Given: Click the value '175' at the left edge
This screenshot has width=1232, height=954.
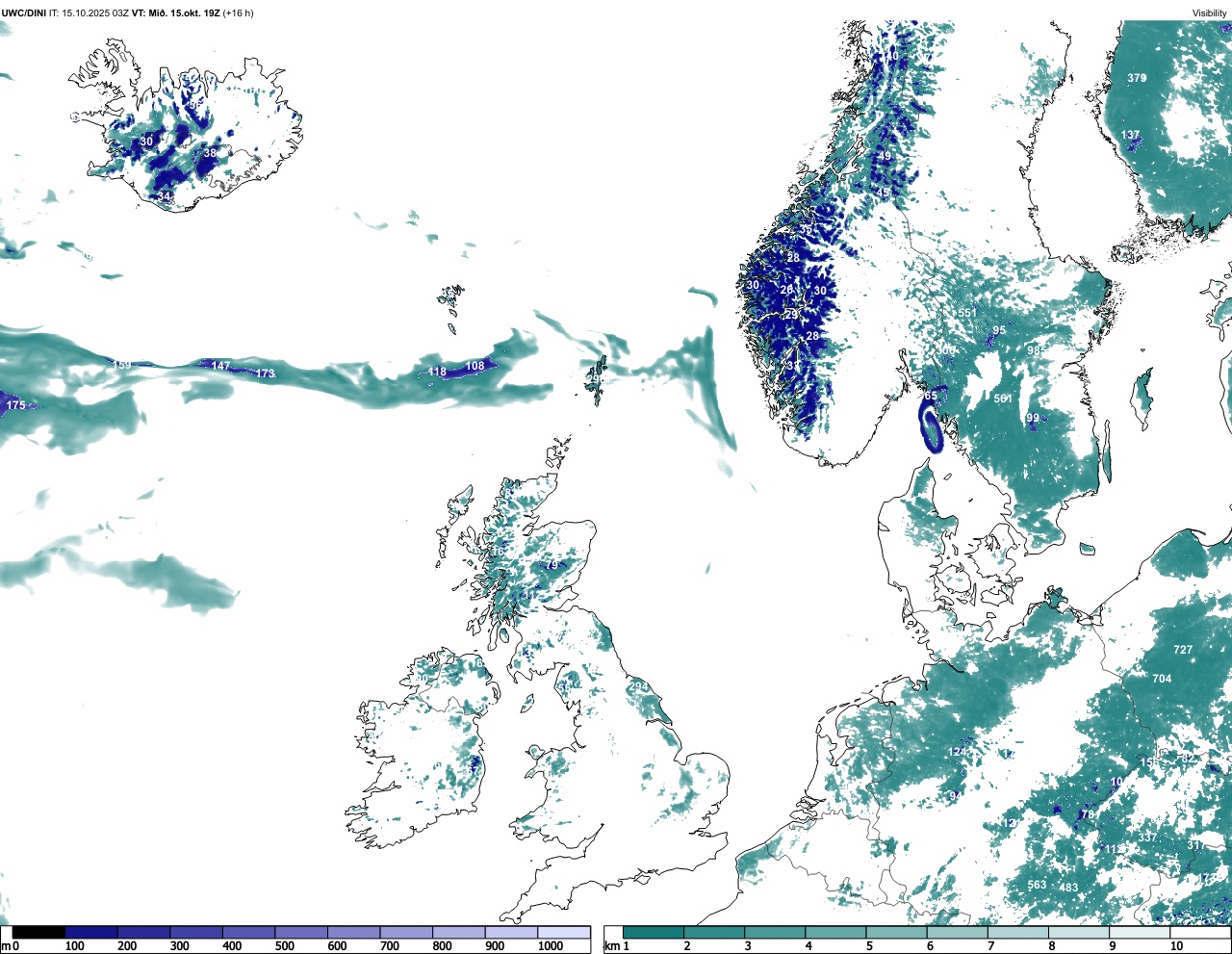Looking at the screenshot, I should coord(16,405).
